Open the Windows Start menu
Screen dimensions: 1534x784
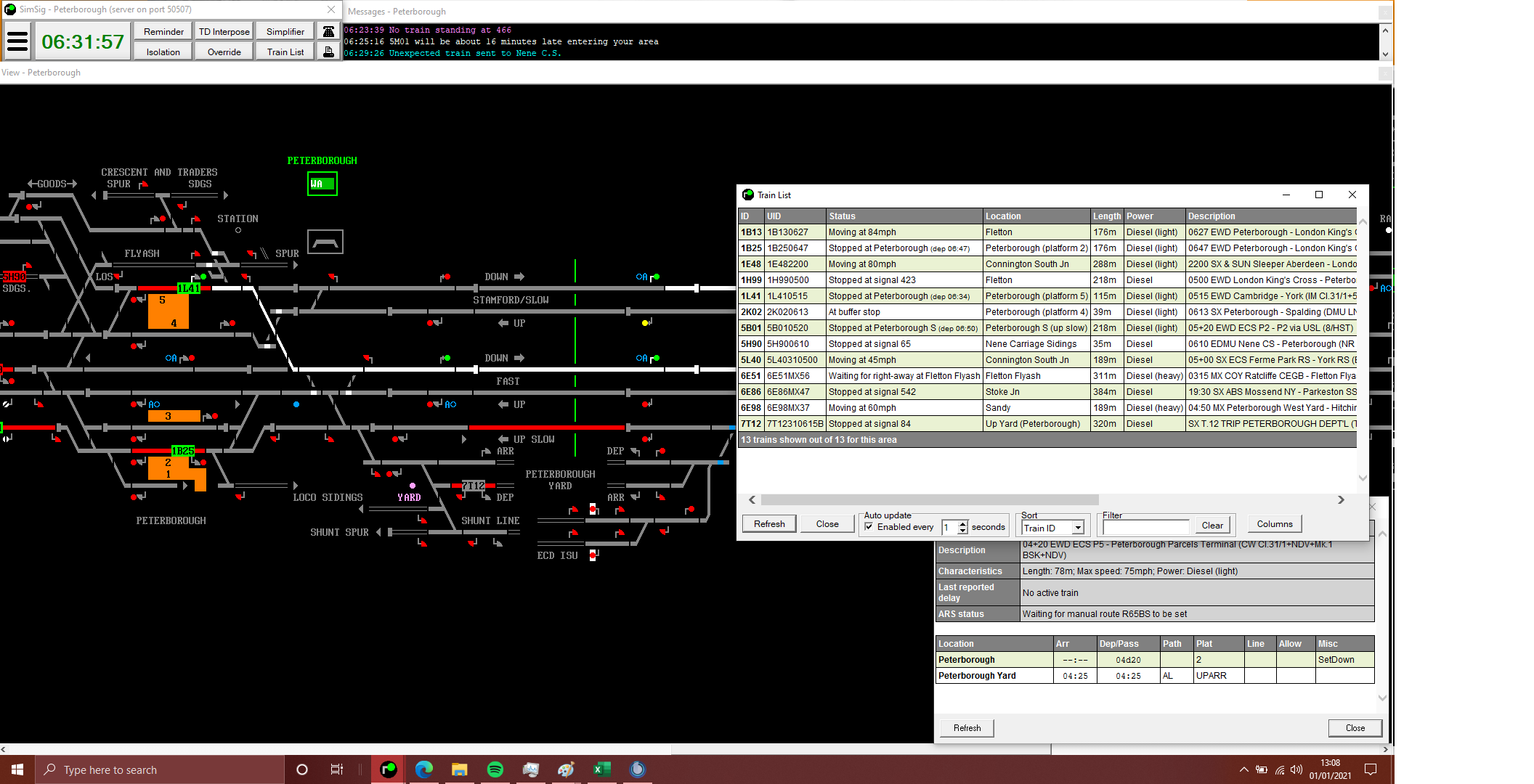point(17,769)
